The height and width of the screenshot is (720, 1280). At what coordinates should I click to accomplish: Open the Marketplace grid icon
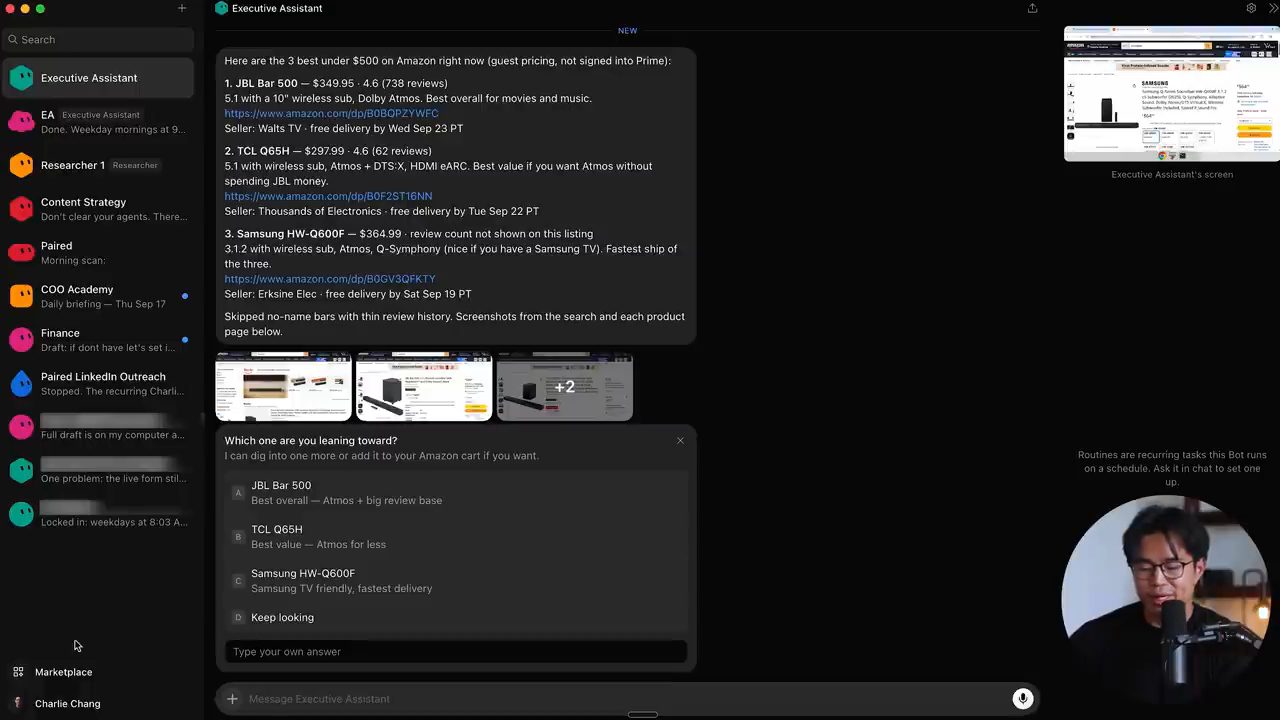tap(18, 672)
